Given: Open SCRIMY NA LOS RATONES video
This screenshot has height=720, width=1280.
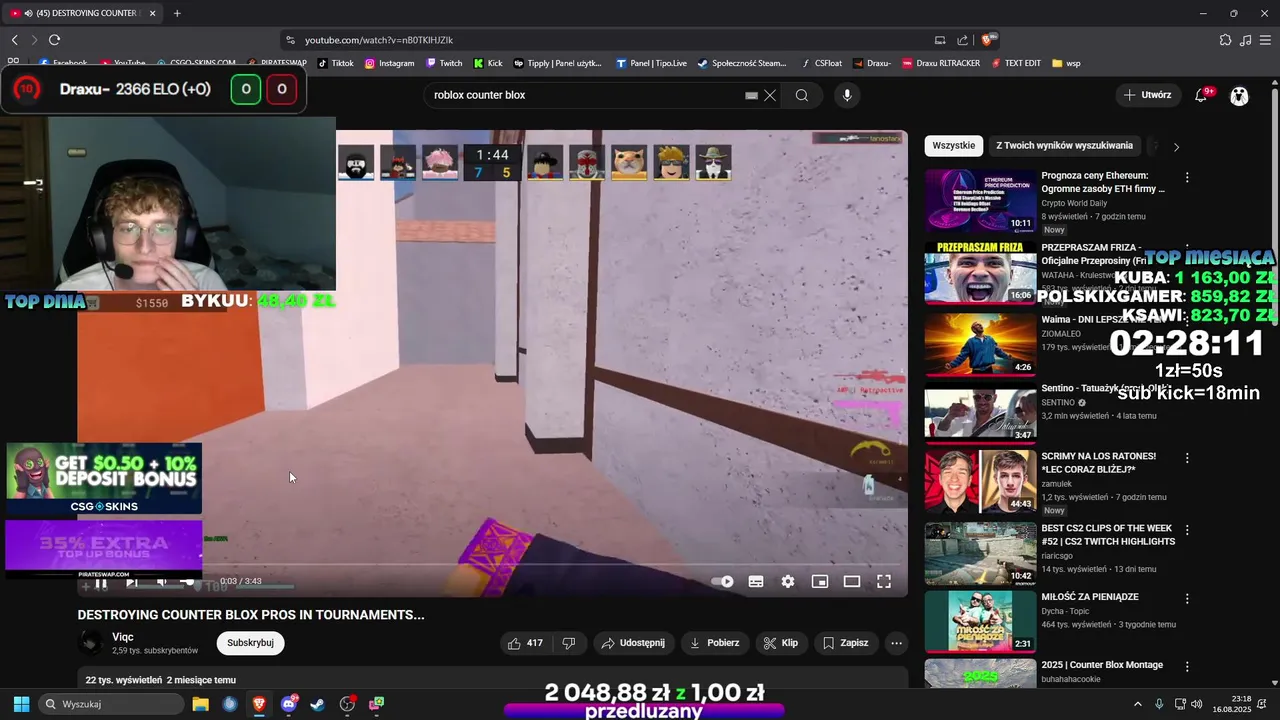Looking at the screenshot, I should 980,482.
